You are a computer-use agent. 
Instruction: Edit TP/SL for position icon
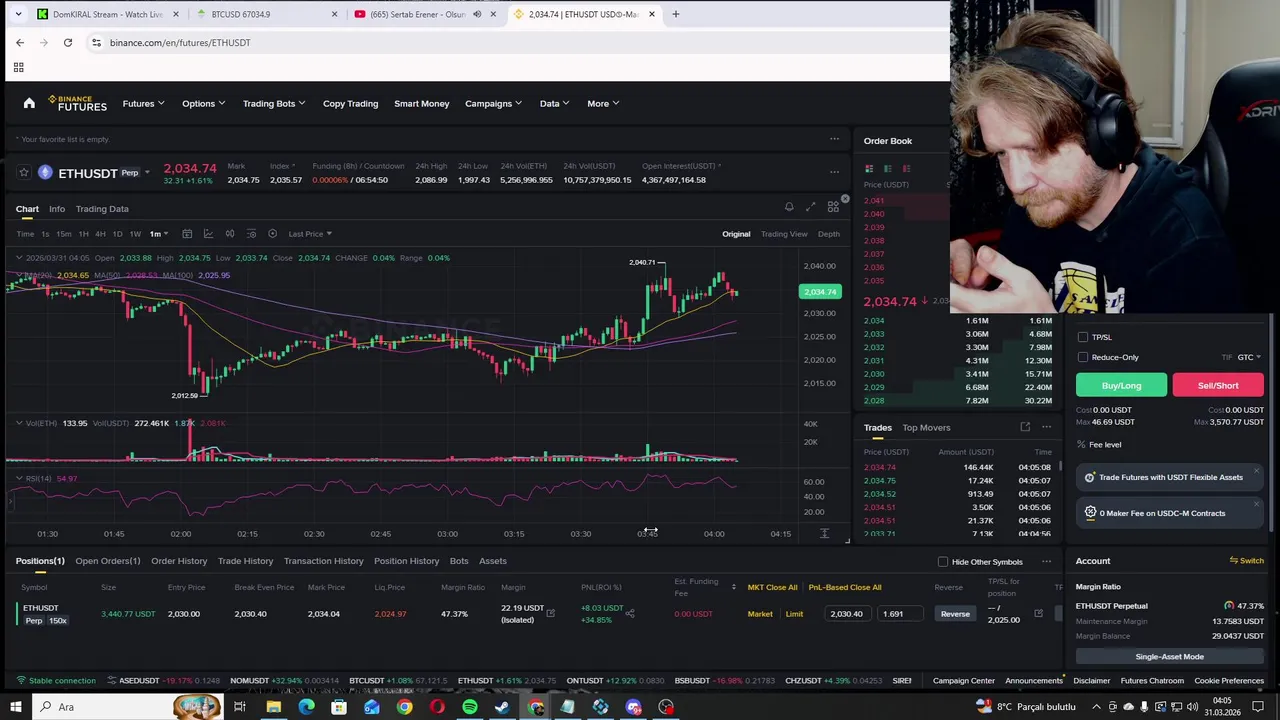[1038, 614]
